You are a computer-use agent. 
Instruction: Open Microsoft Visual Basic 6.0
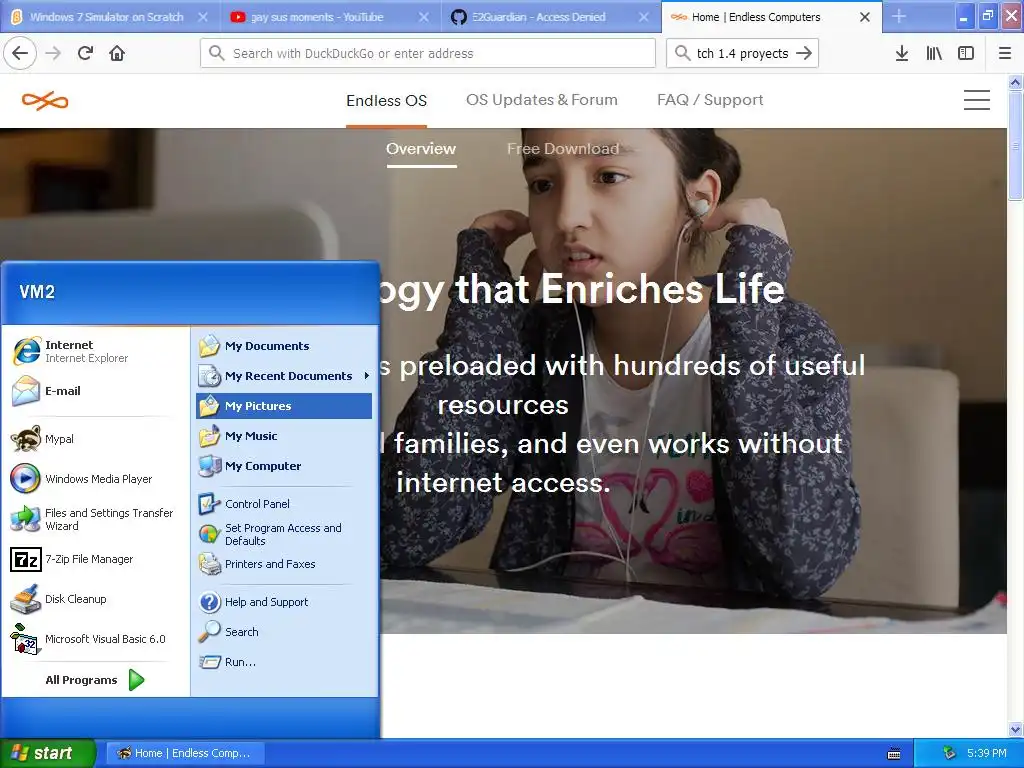click(x=95, y=639)
